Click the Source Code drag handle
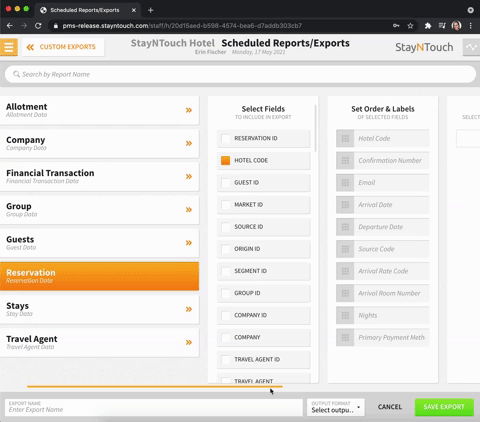This screenshot has width=480, height=422. point(345,249)
